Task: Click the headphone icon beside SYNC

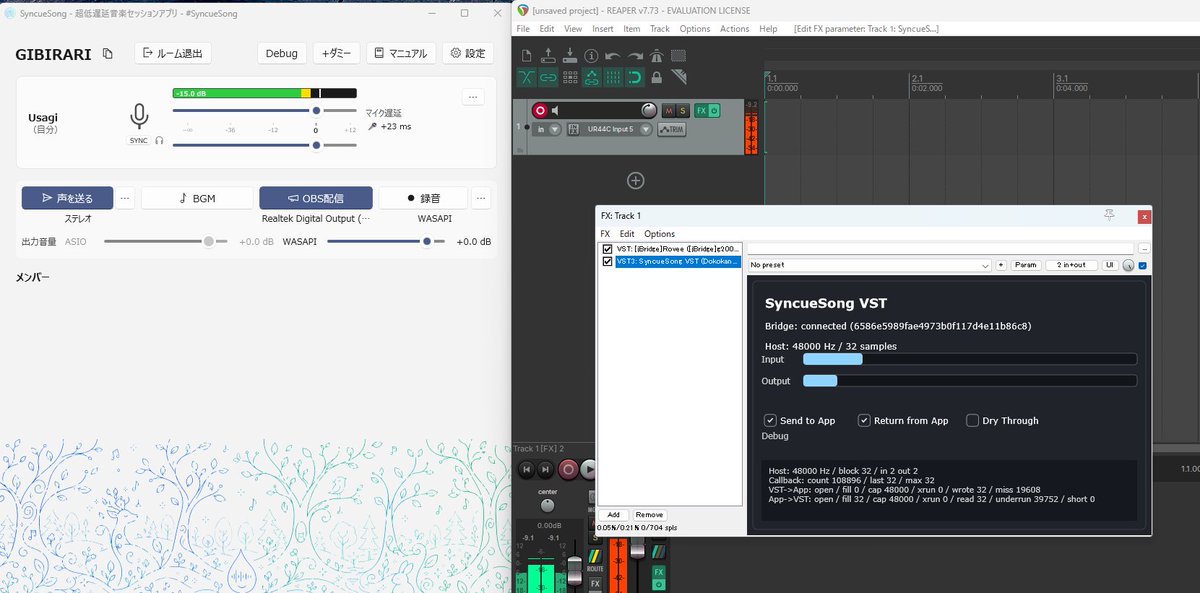Action: pyautogui.click(x=159, y=141)
